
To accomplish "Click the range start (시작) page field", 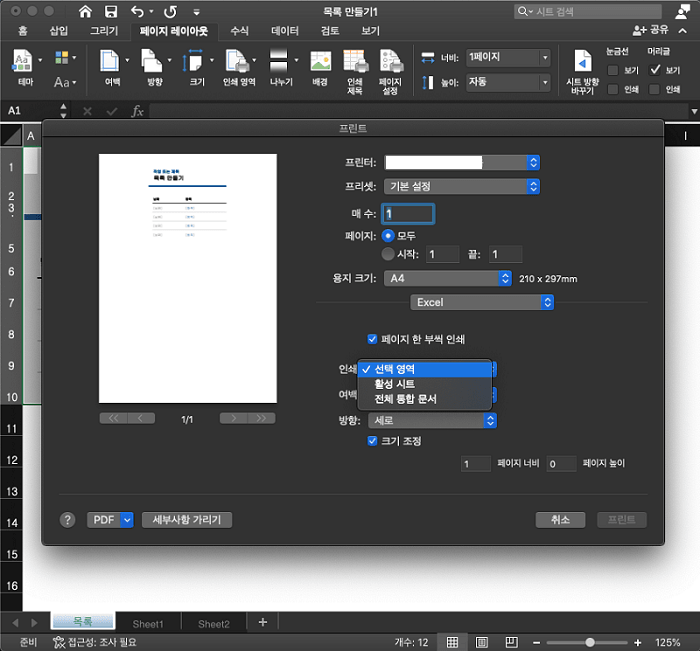I will [x=442, y=255].
